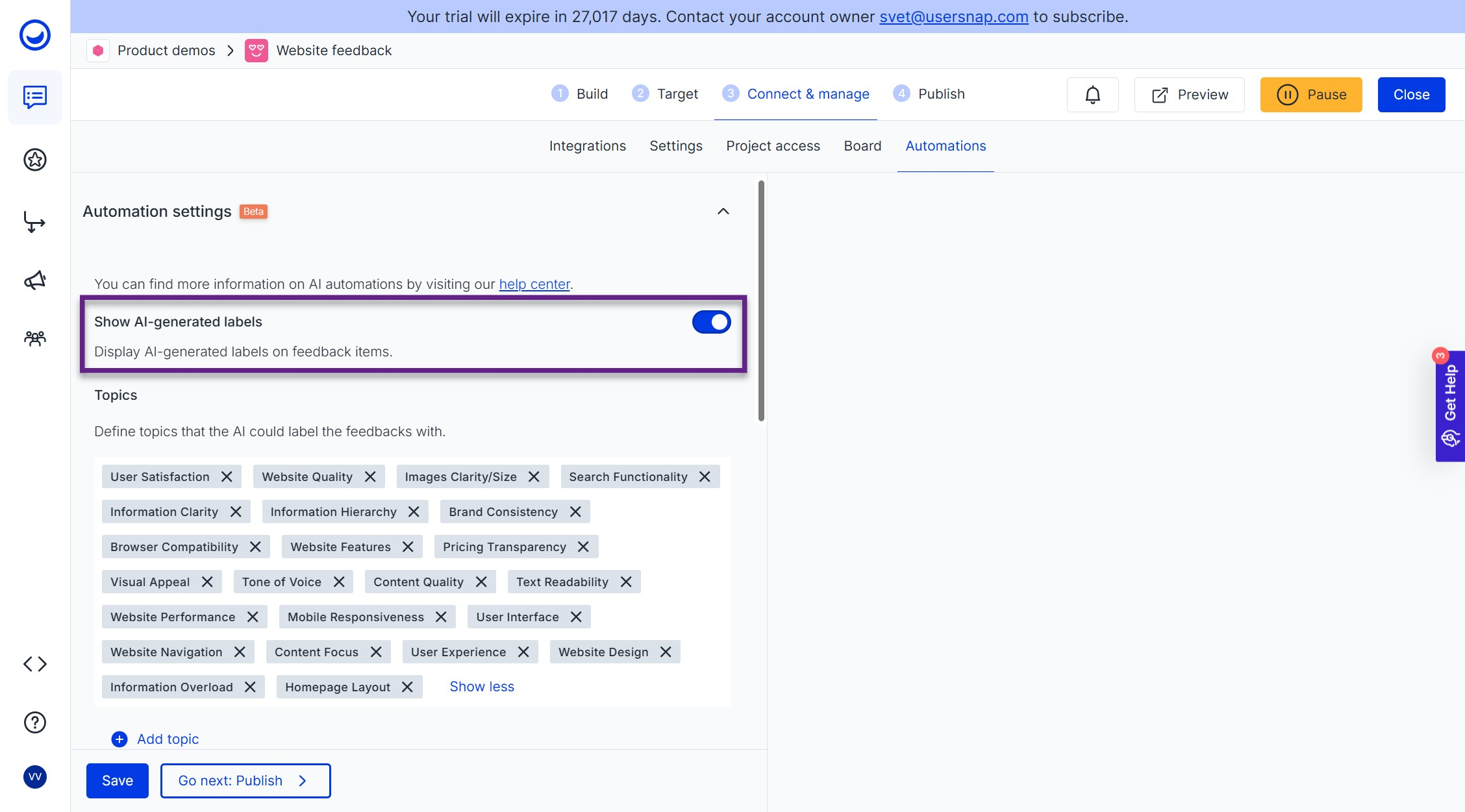This screenshot has height=812, width=1465.
Task: Click the Save button
Action: tap(117, 781)
